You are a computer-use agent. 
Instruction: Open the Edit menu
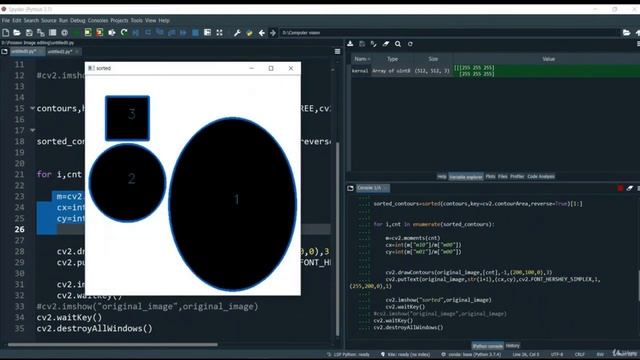coord(17,20)
